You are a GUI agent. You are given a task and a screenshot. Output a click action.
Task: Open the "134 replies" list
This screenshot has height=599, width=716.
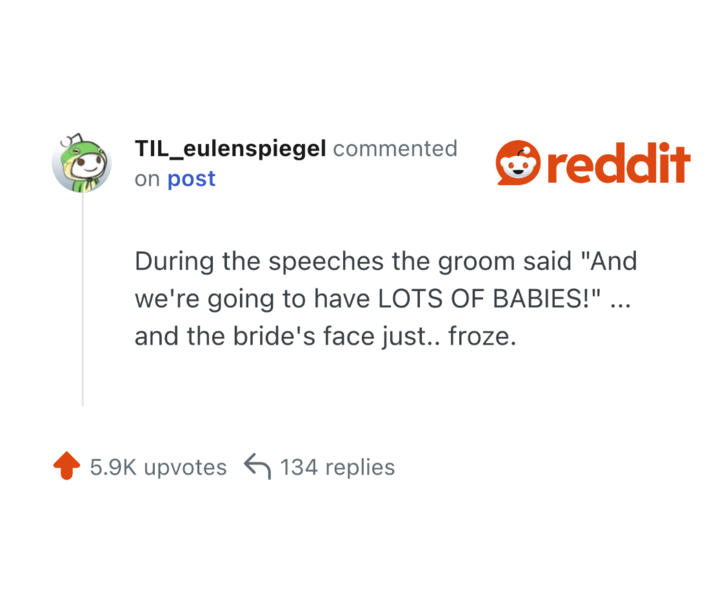[337, 467]
